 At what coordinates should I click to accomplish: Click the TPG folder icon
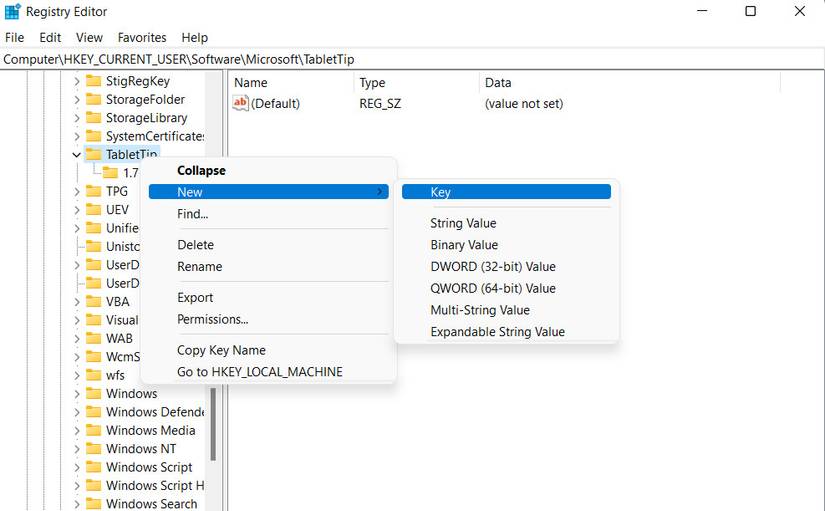pos(93,191)
